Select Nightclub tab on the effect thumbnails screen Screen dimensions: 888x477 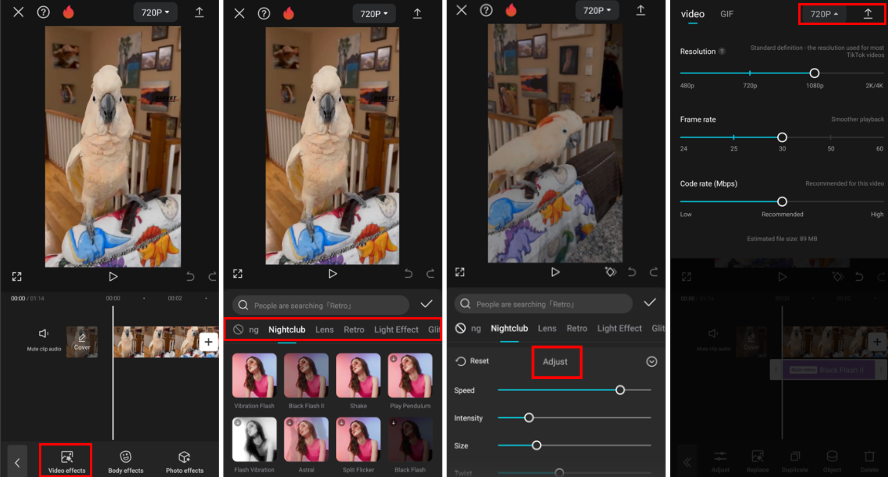(287, 330)
